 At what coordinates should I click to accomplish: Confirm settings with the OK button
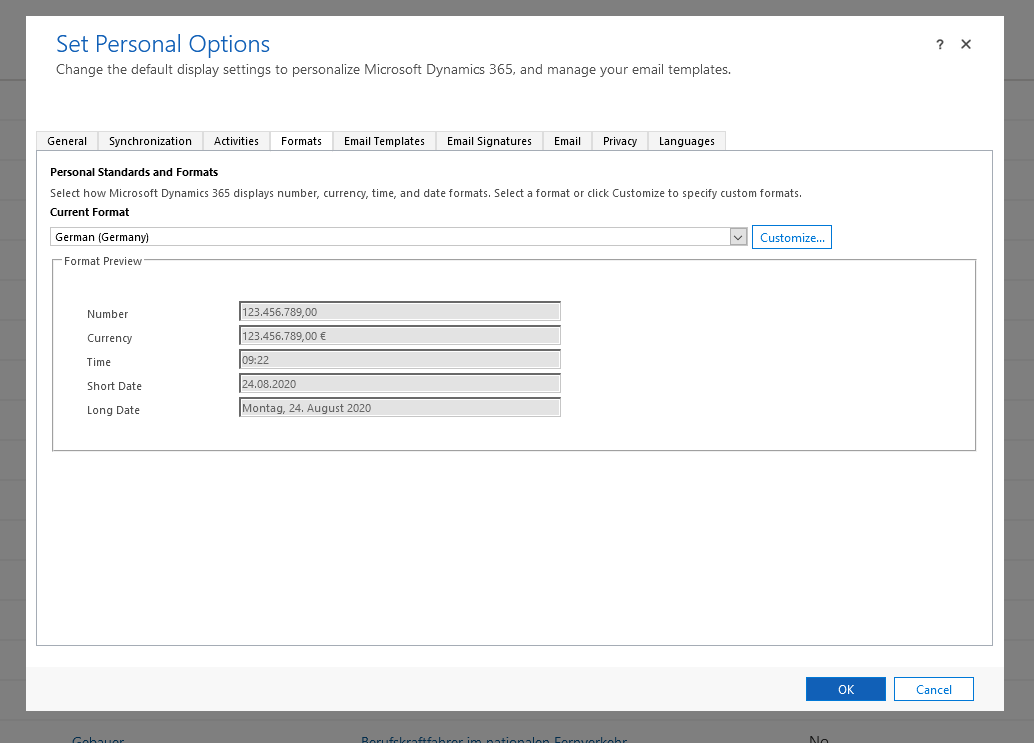pos(845,689)
